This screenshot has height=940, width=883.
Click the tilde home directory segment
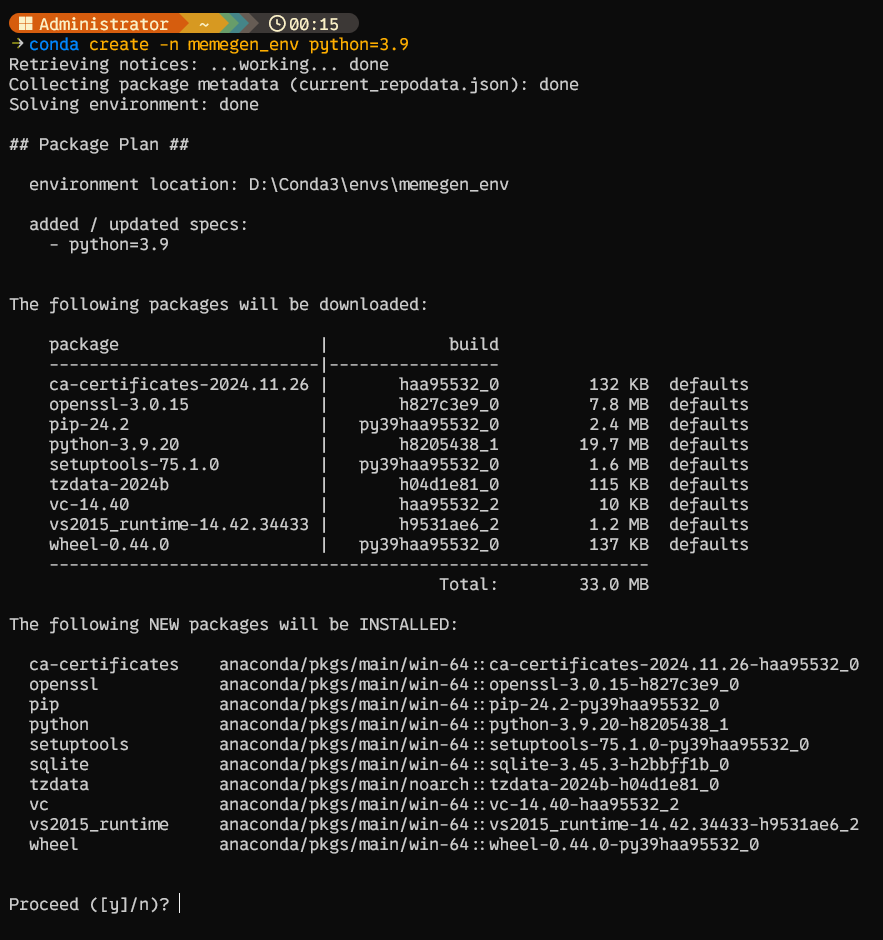pos(204,24)
